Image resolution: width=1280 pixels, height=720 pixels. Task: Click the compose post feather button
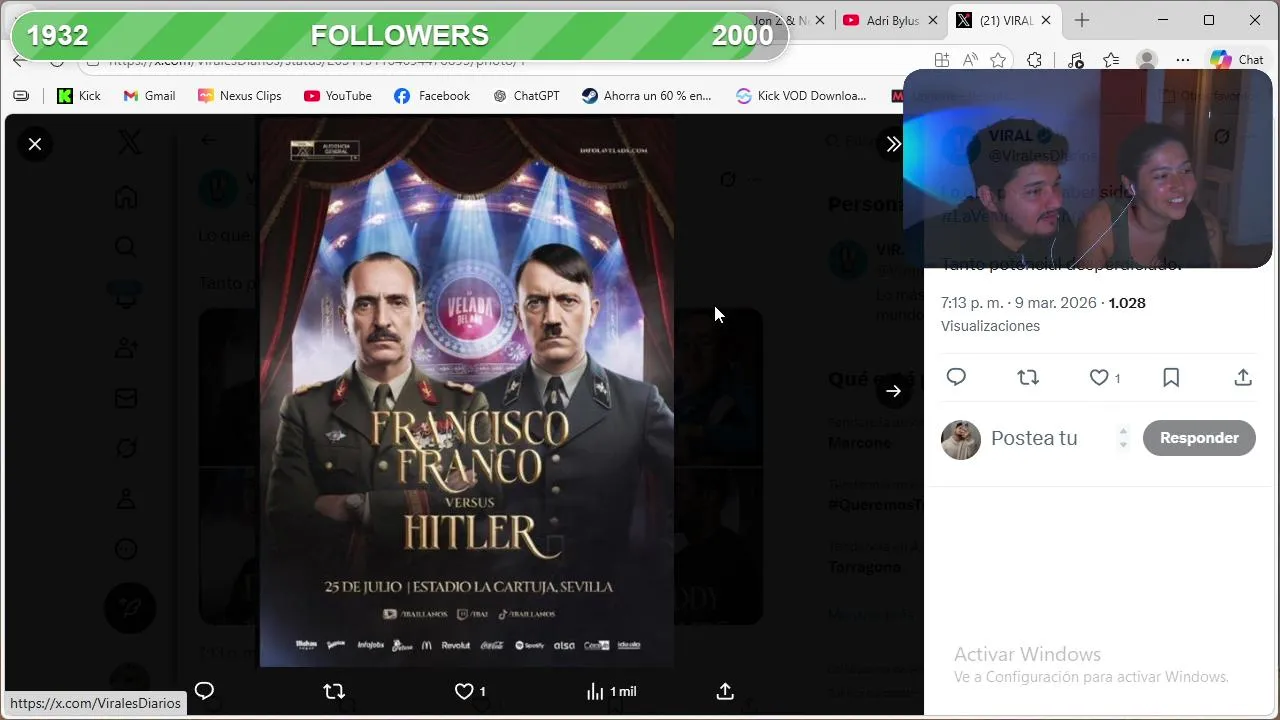pyautogui.click(x=130, y=608)
